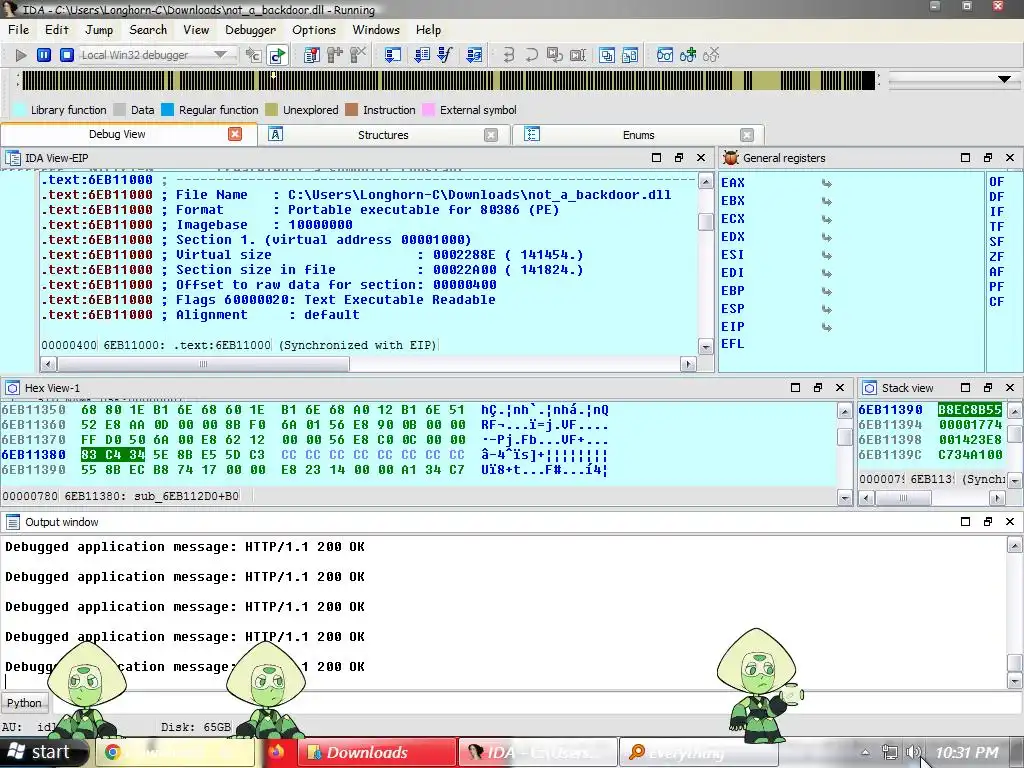Open the File menu

pyautogui.click(x=18, y=29)
